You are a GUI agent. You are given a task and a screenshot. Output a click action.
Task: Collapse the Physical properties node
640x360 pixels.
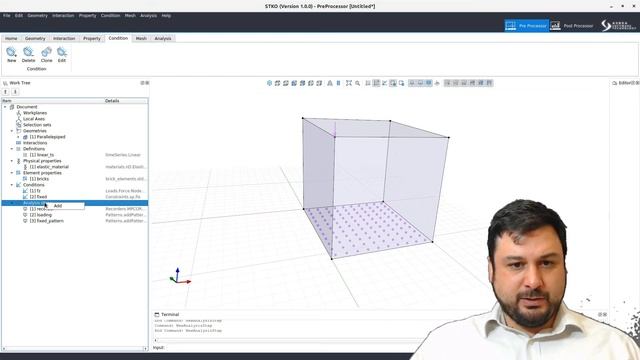click(12, 161)
